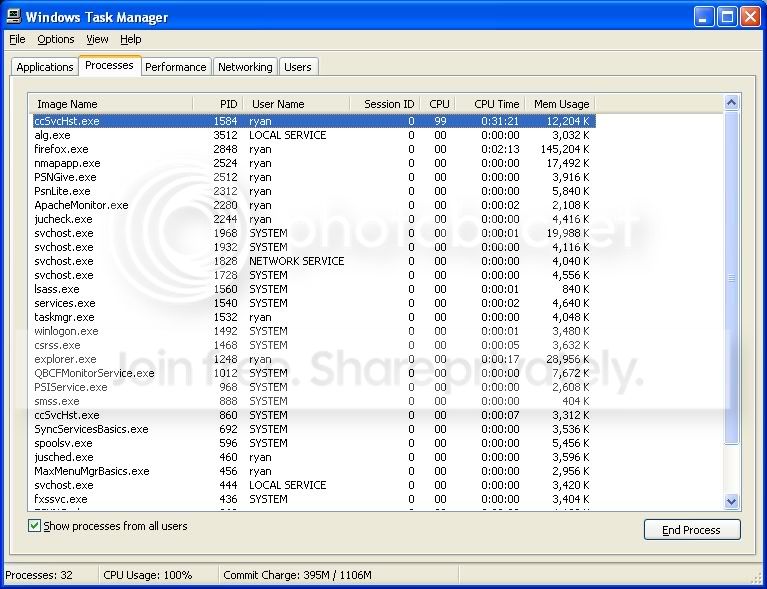The width and height of the screenshot is (767, 589).
Task: Select svchost.exe run by NETWORK SERVICE
Action: coord(314,261)
